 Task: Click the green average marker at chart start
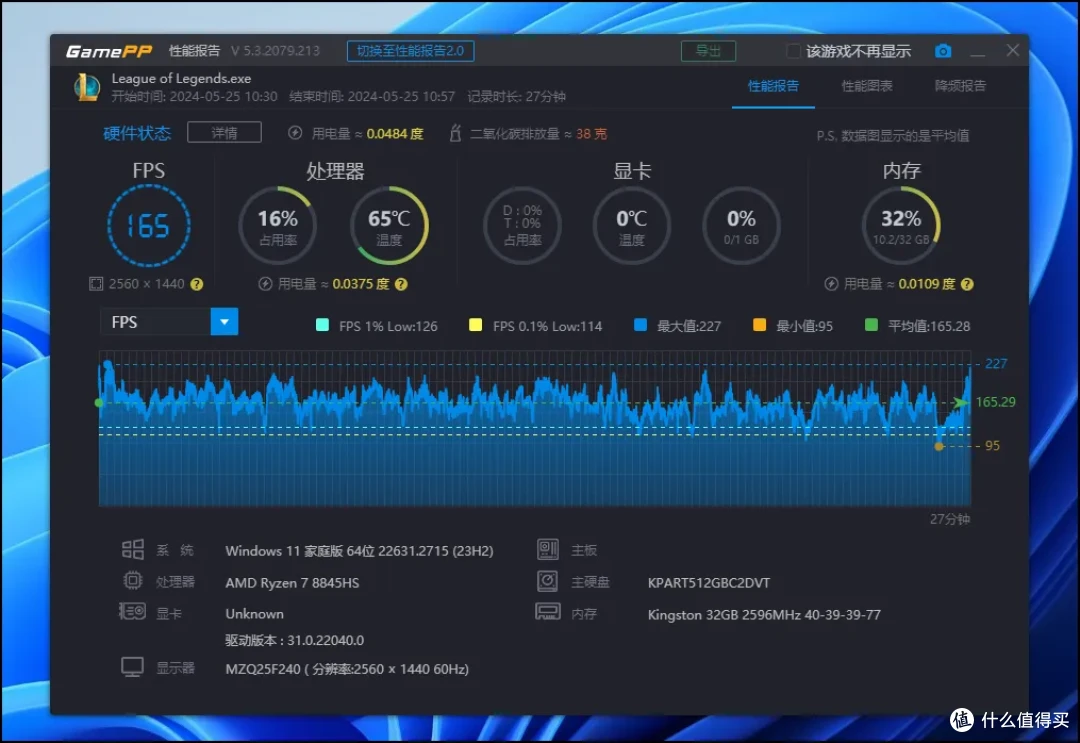pyautogui.click(x=99, y=402)
